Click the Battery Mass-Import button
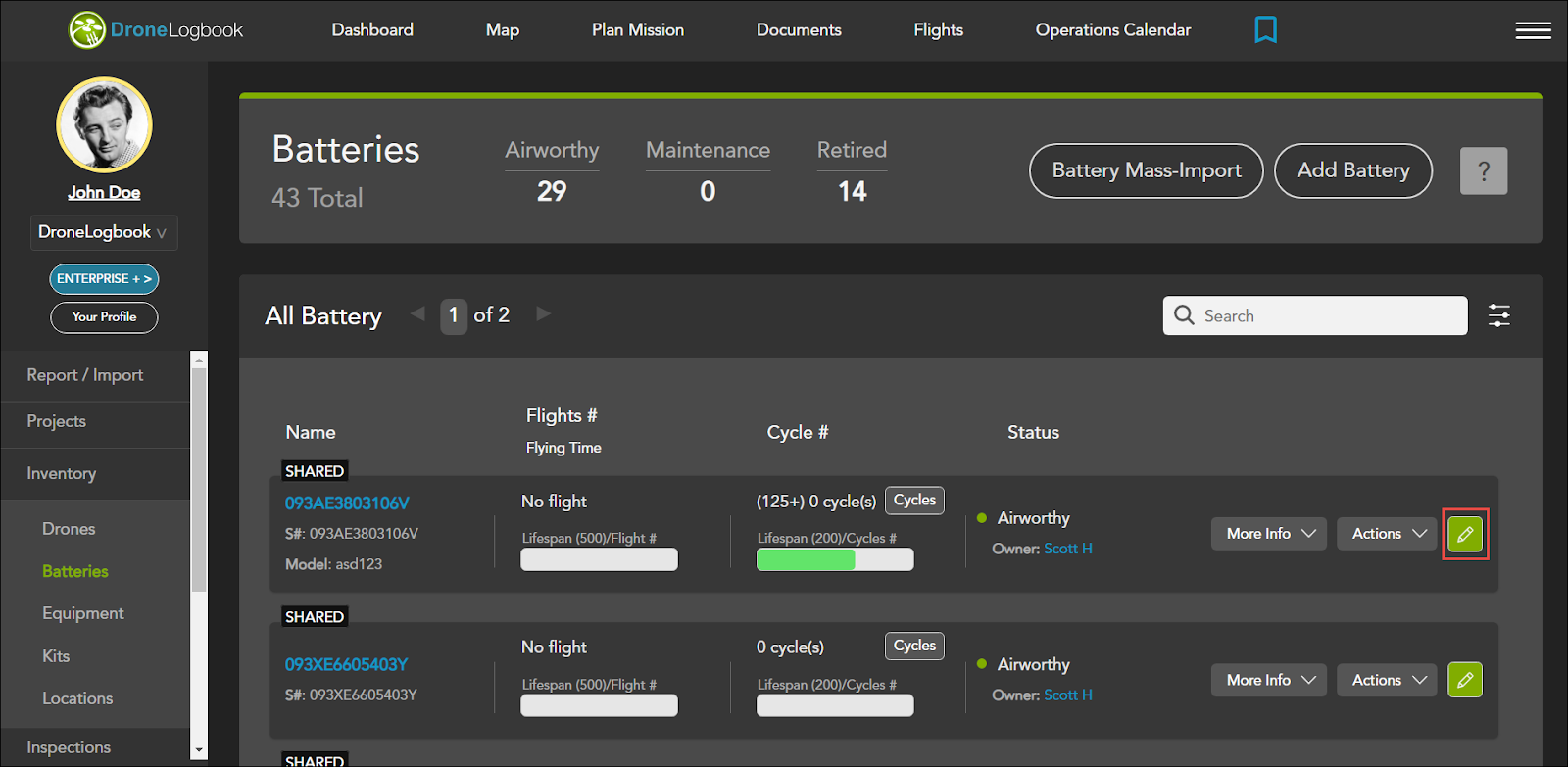Screen dimensions: 1568x767 point(1147,170)
